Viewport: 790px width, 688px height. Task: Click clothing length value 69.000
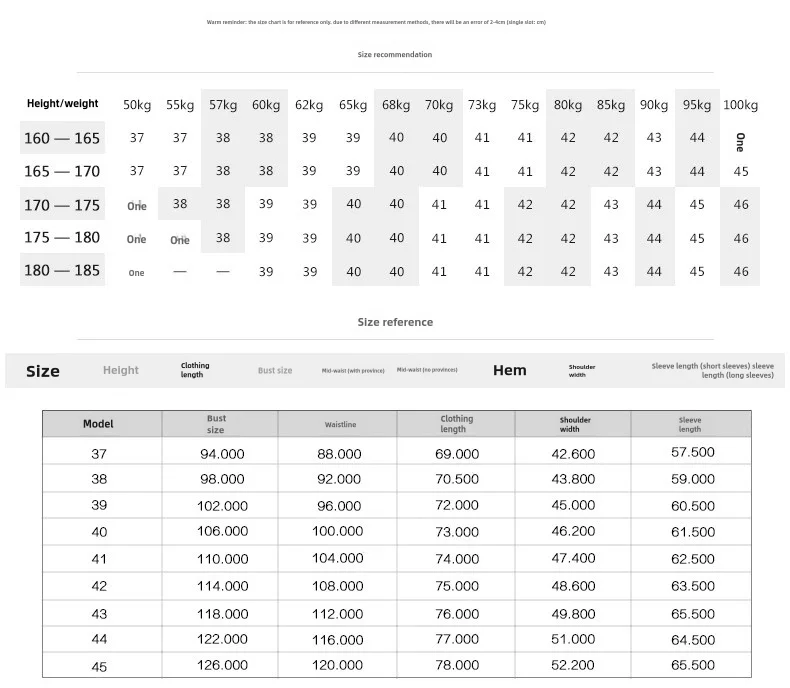pyautogui.click(x=457, y=454)
